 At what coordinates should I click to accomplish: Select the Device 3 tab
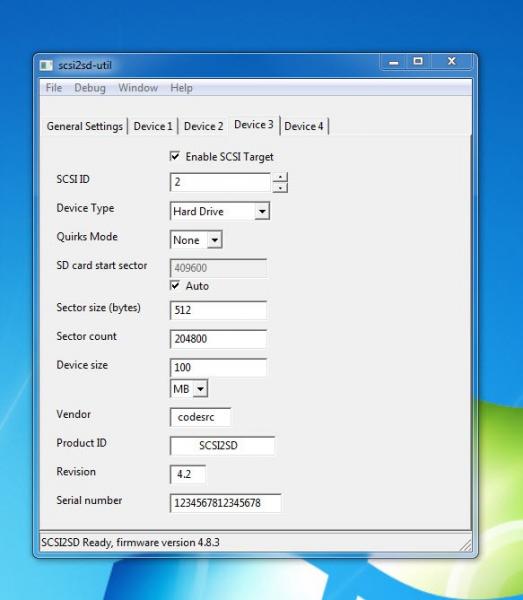click(254, 125)
